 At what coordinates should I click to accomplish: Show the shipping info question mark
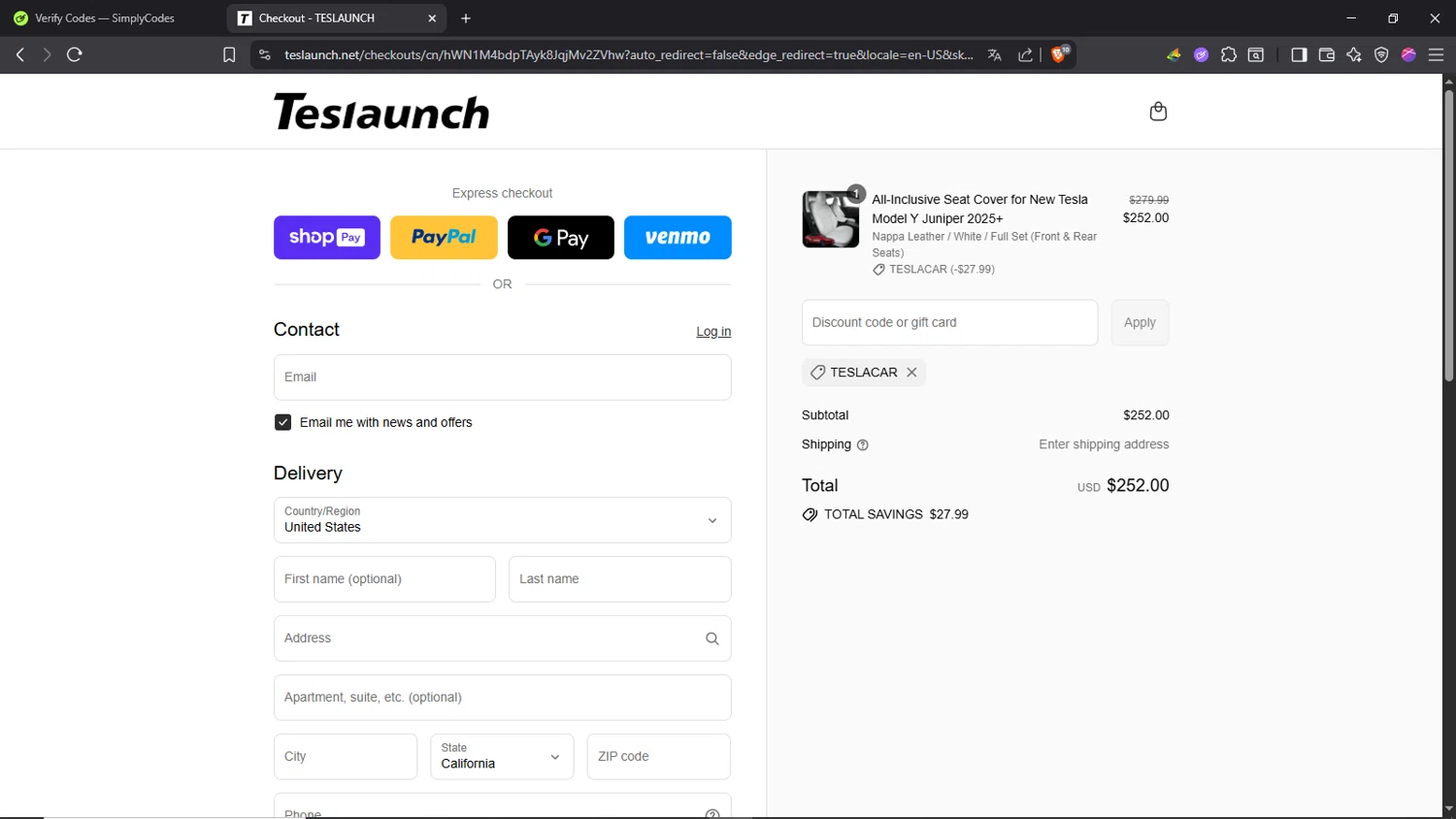pyautogui.click(x=863, y=445)
